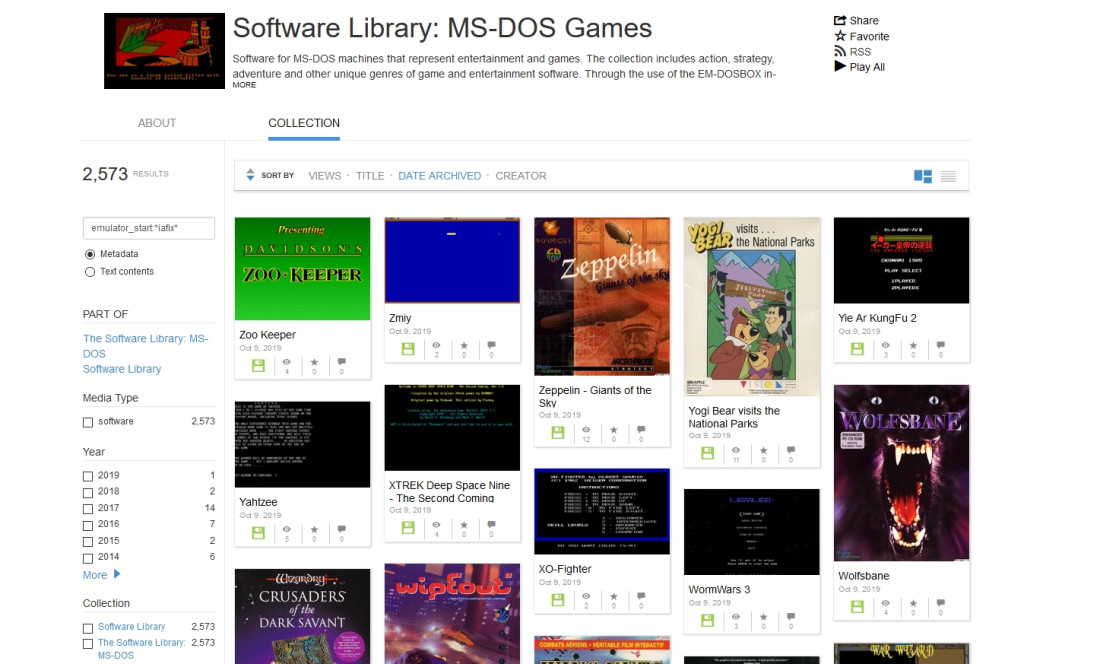Viewport: 1100px width, 664px height.
Task: Switch to list view layout
Action: pyautogui.click(x=948, y=176)
